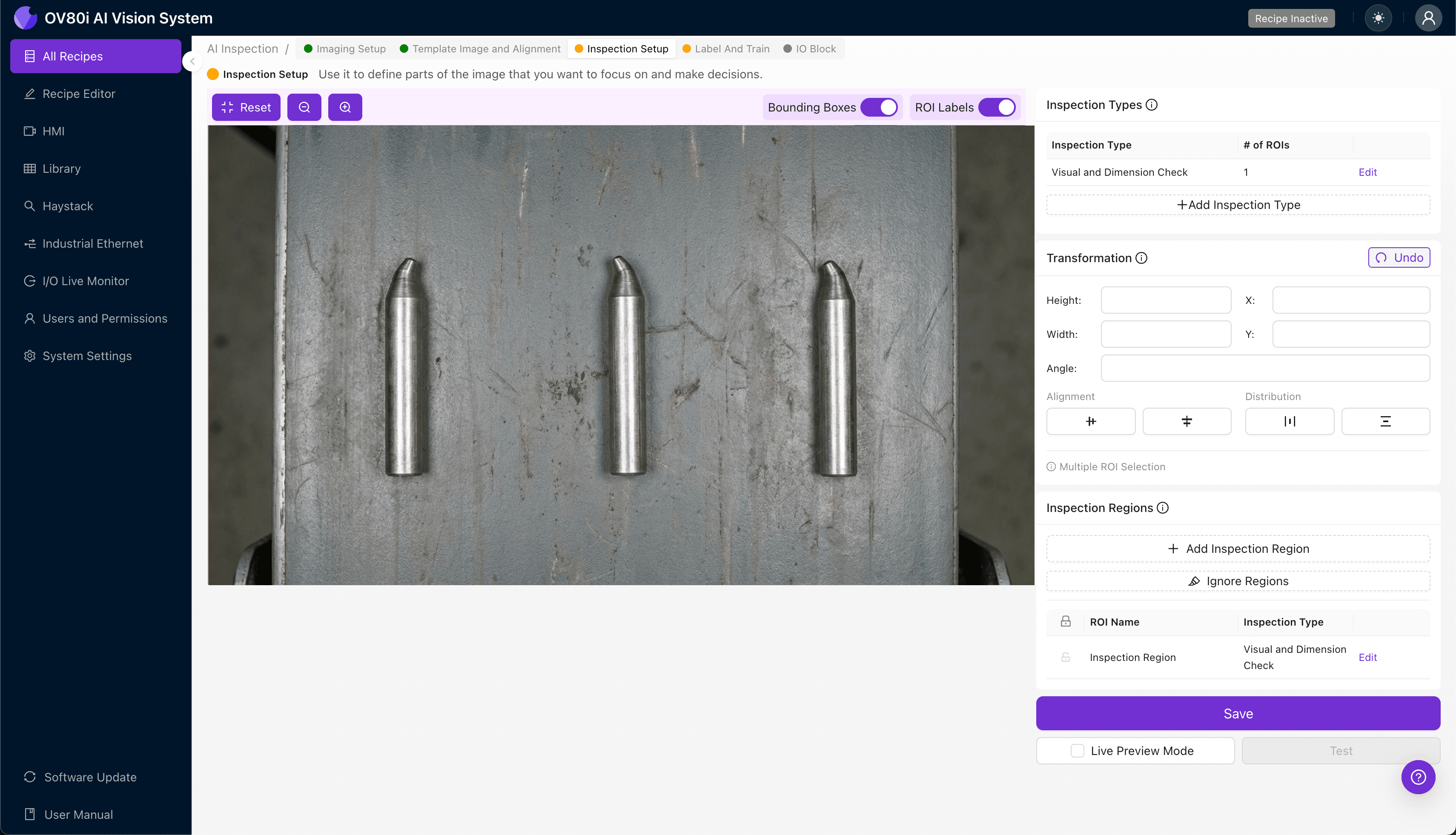
Task: Turn off the Bounding Boxes toggle
Action: tap(879, 107)
